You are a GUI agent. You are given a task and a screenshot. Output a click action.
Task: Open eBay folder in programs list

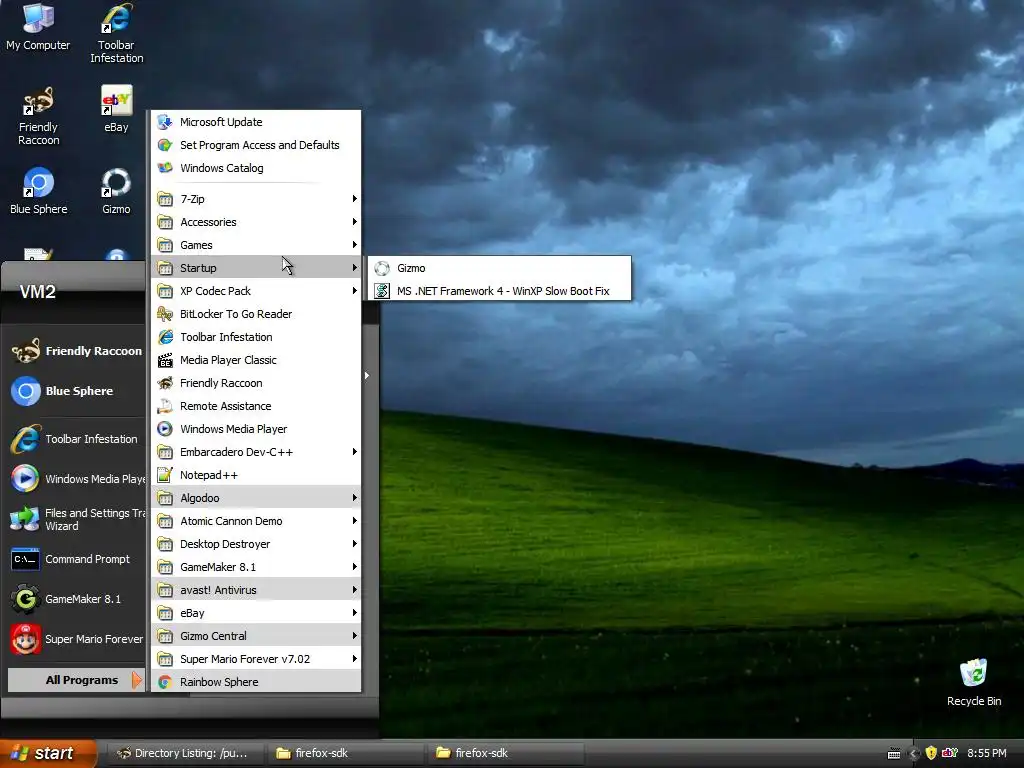click(256, 613)
